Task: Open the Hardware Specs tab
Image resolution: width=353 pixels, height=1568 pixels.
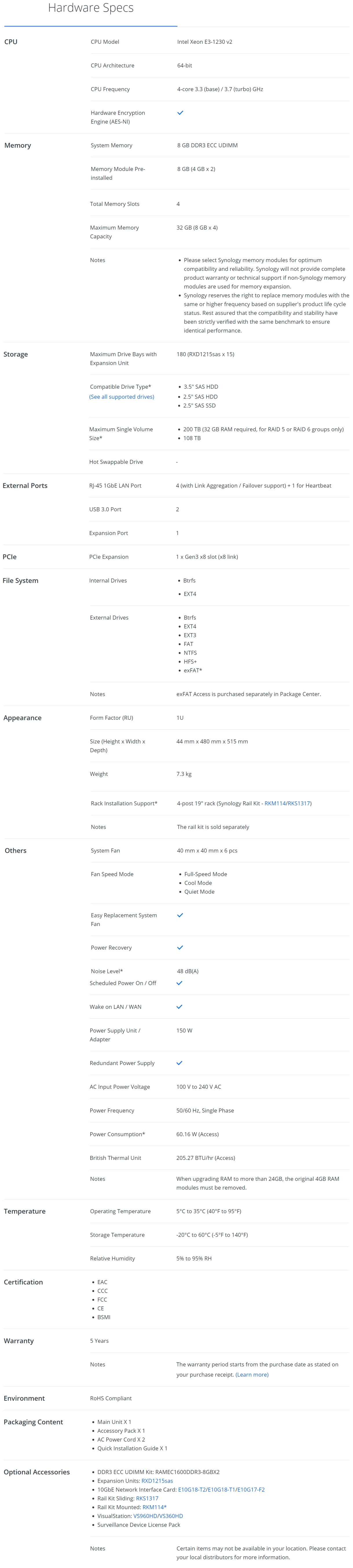Action: pos(91,8)
